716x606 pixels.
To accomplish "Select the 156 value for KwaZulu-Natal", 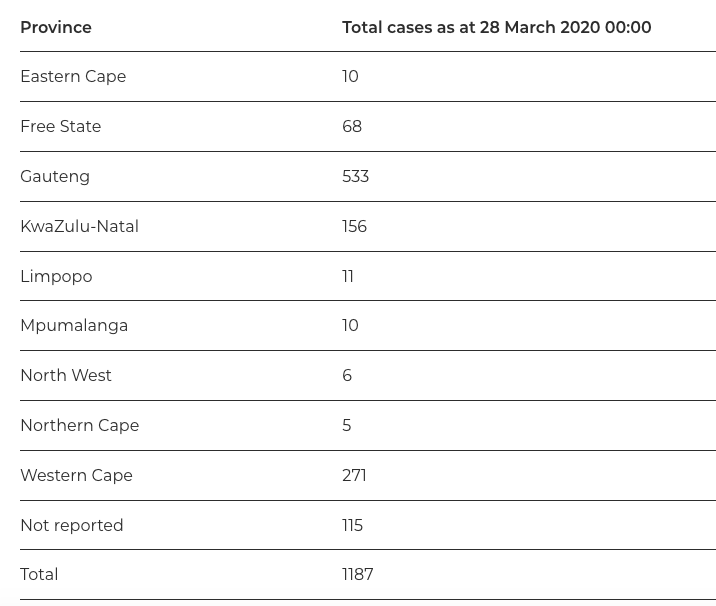I will (x=354, y=227).
